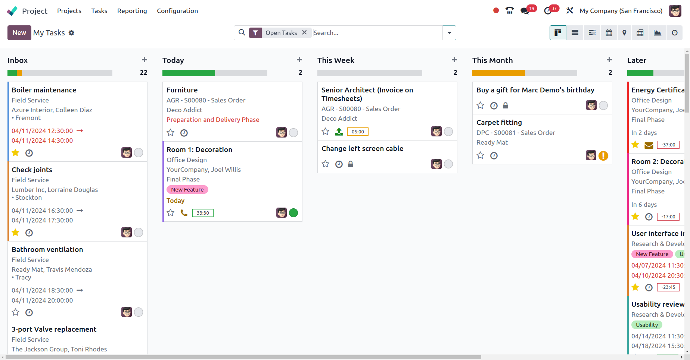Click envelope activity on Energy Certificate card

pos(649,145)
